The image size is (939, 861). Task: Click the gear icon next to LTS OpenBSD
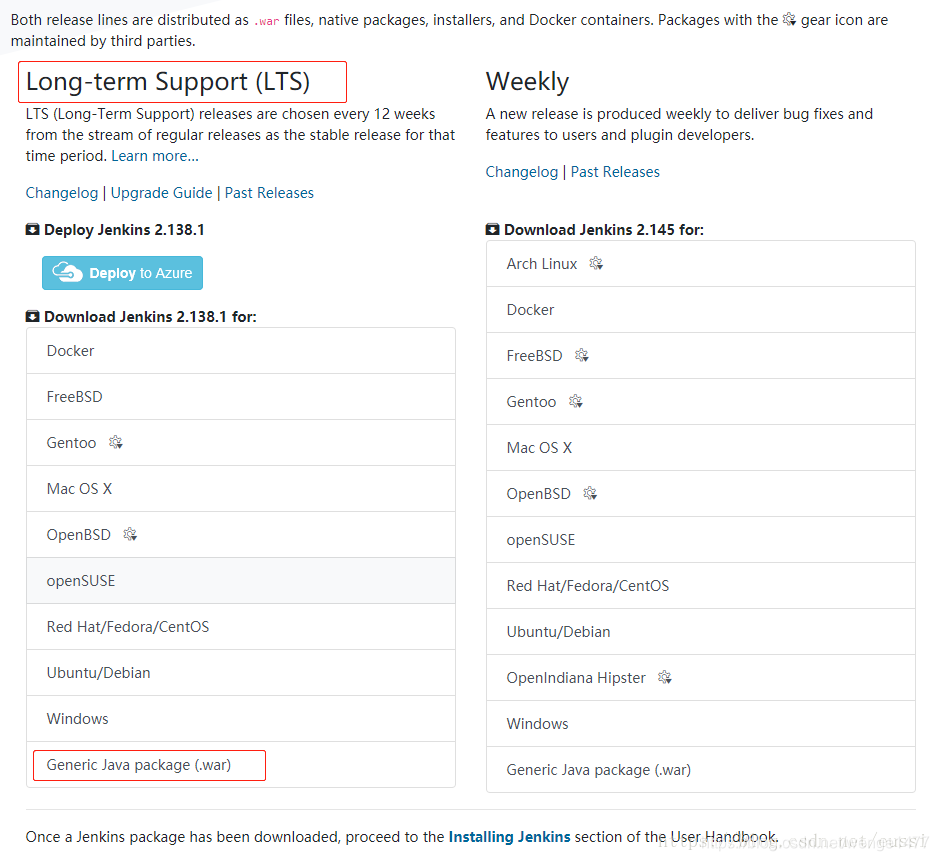[x=130, y=534]
